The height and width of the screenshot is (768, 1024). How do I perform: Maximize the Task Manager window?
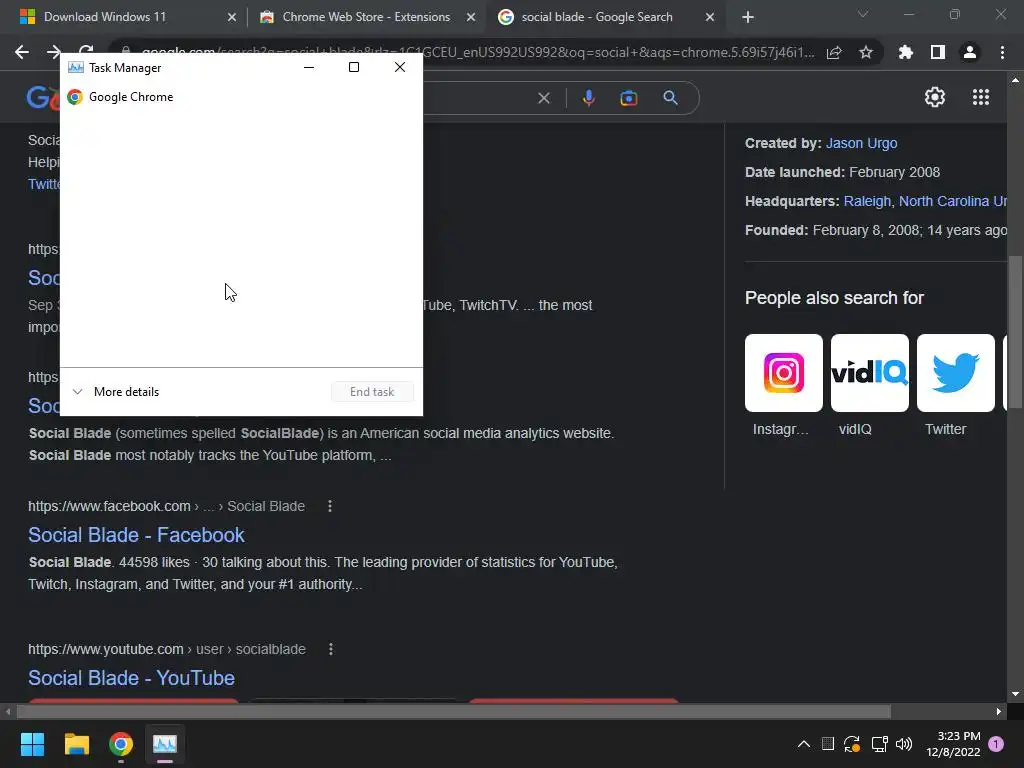354,67
